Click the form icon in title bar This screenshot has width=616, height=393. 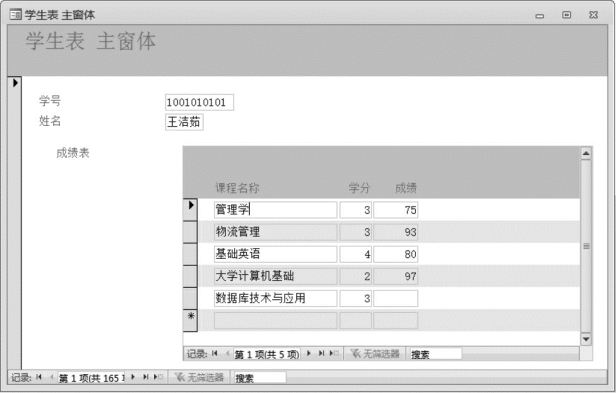click(16, 15)
